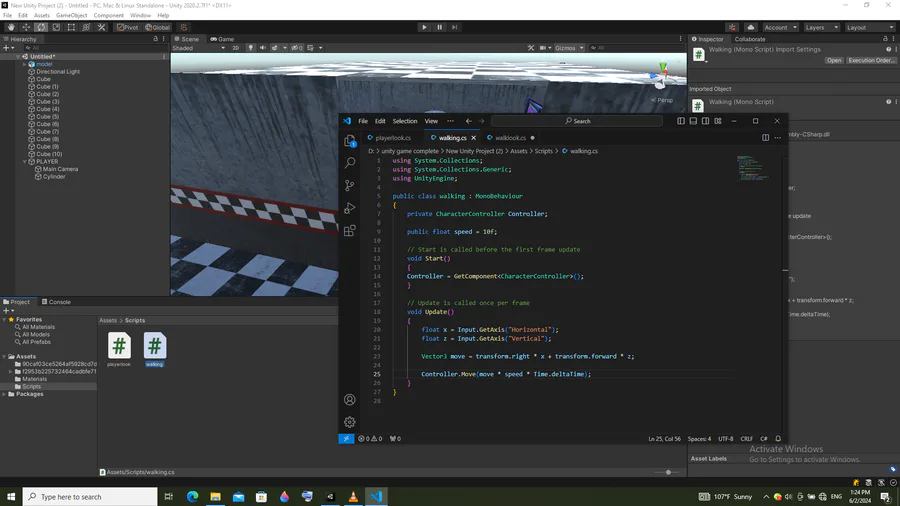Open VS Code Accounts icon
900x506 pixels.
point(350,400)
